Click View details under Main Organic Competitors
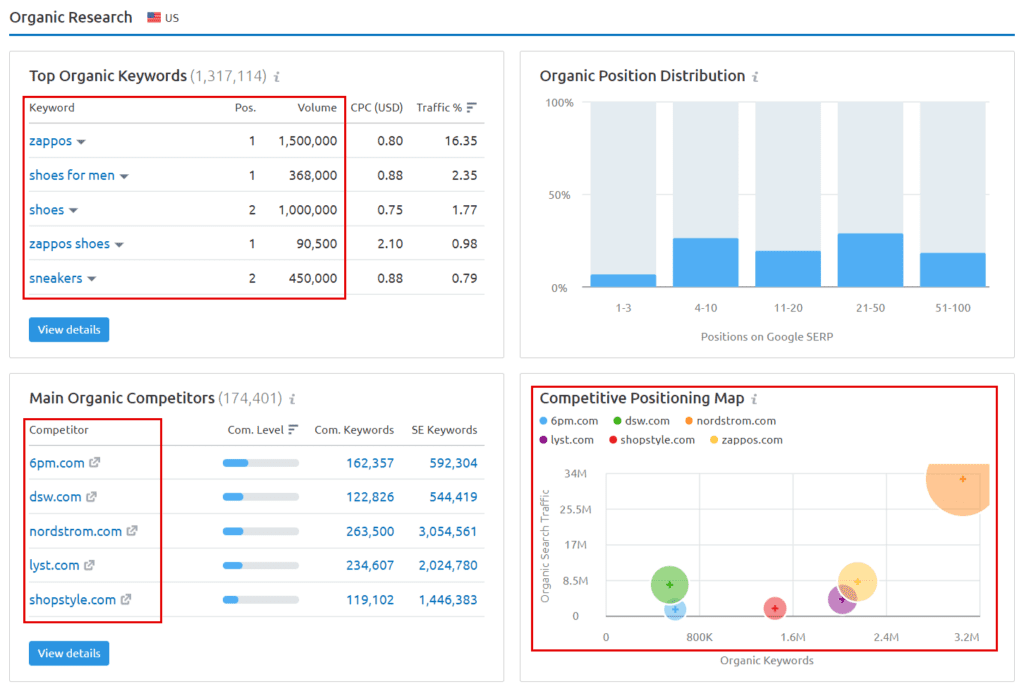Screen dimensions: 1024x691 click(x=69, y=653)
